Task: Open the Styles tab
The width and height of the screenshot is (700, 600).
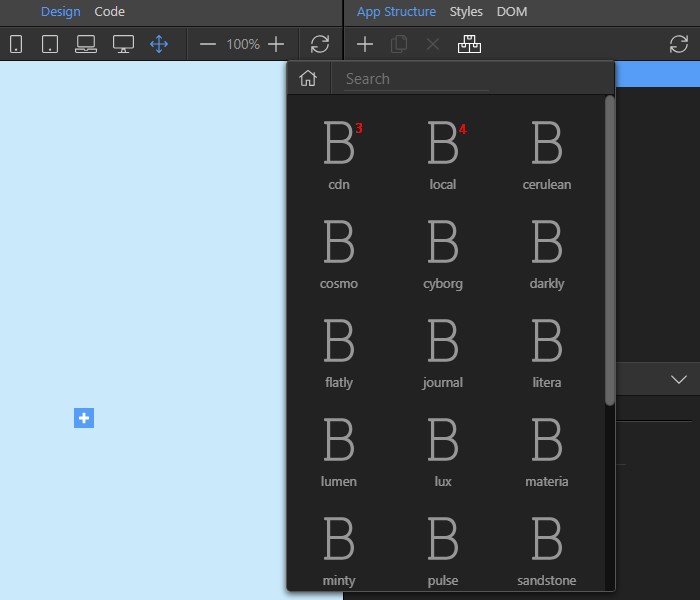Action: [x=466, y=12]
